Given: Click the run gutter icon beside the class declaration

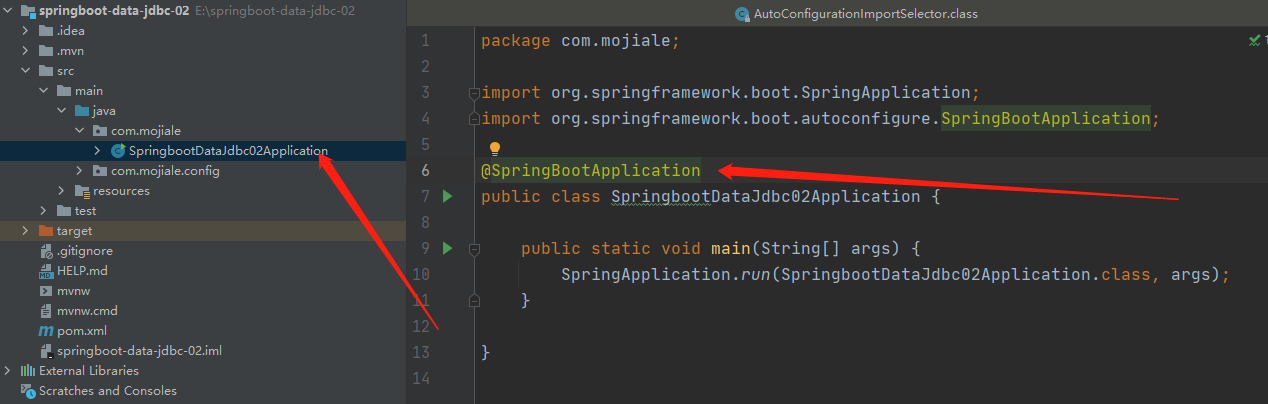Looking at the screenshot, I should (447, 196).
